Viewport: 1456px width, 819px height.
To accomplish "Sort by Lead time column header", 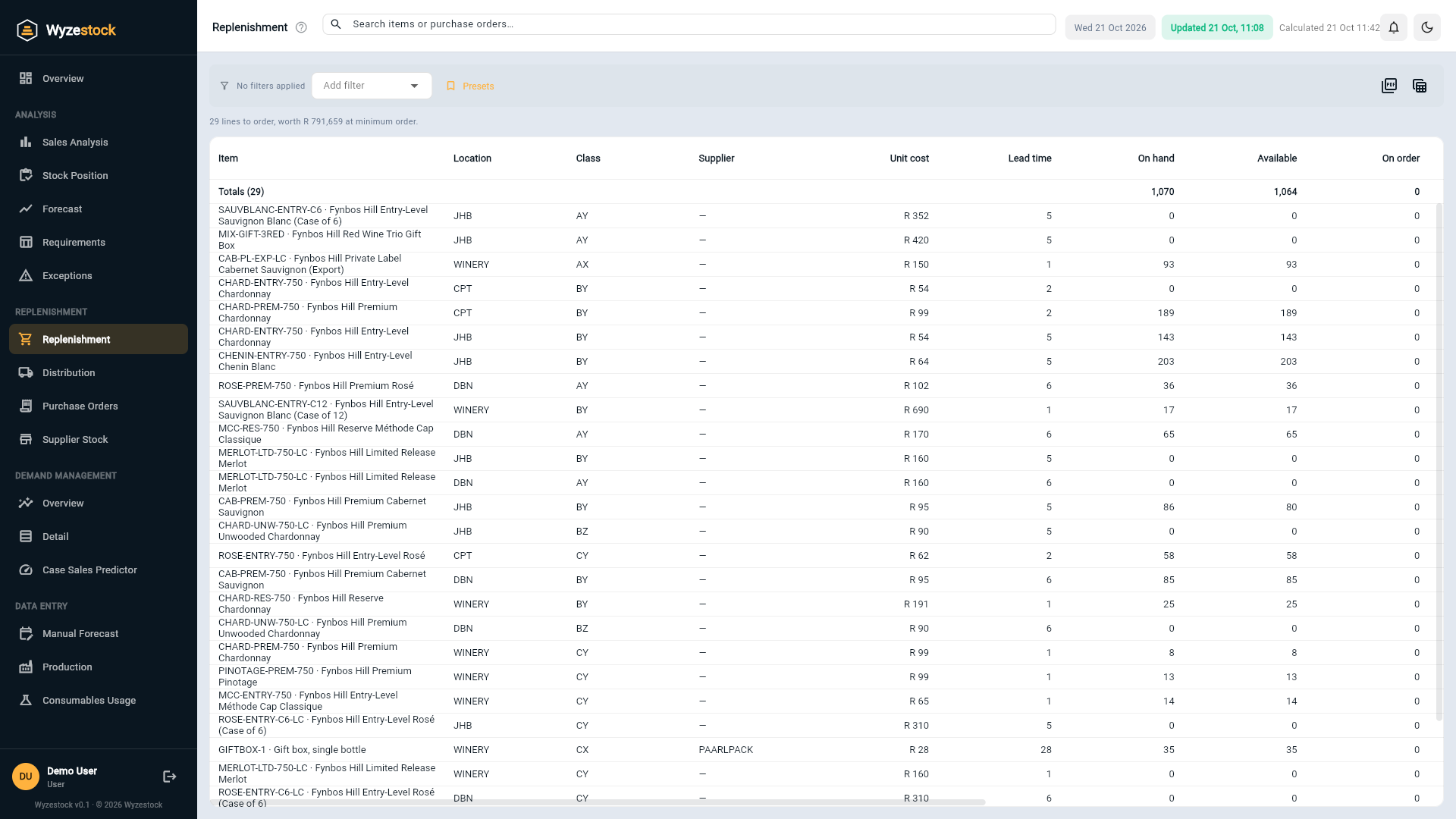I will pos(1029,158).
